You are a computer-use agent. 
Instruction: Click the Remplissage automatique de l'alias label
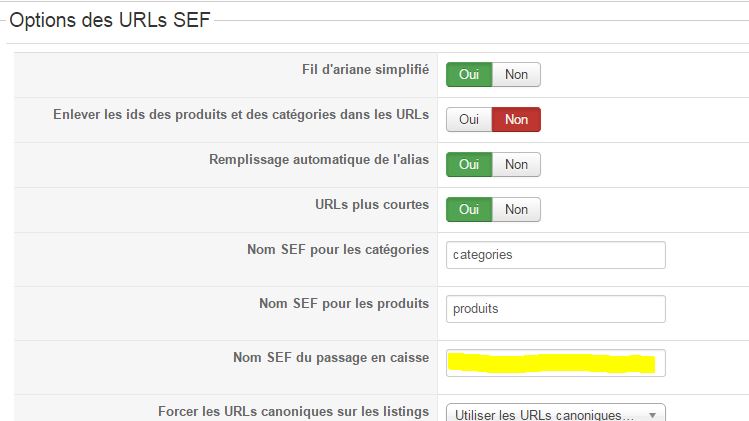[319, 160]
